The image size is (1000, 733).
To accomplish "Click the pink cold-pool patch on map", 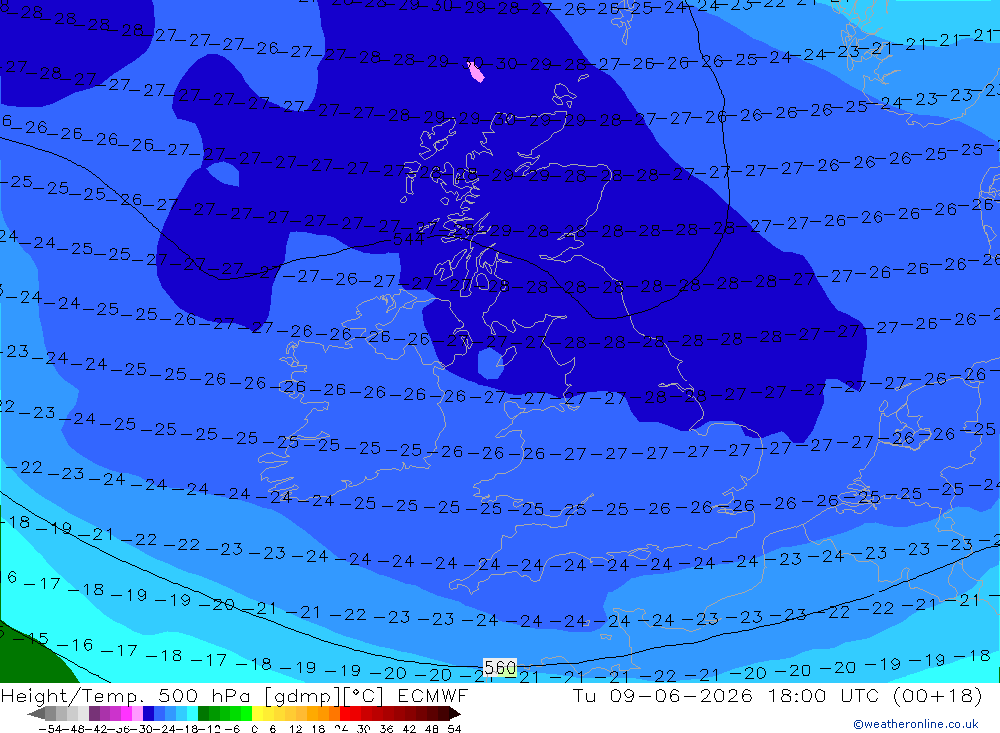I will click(x=476, y=71).
